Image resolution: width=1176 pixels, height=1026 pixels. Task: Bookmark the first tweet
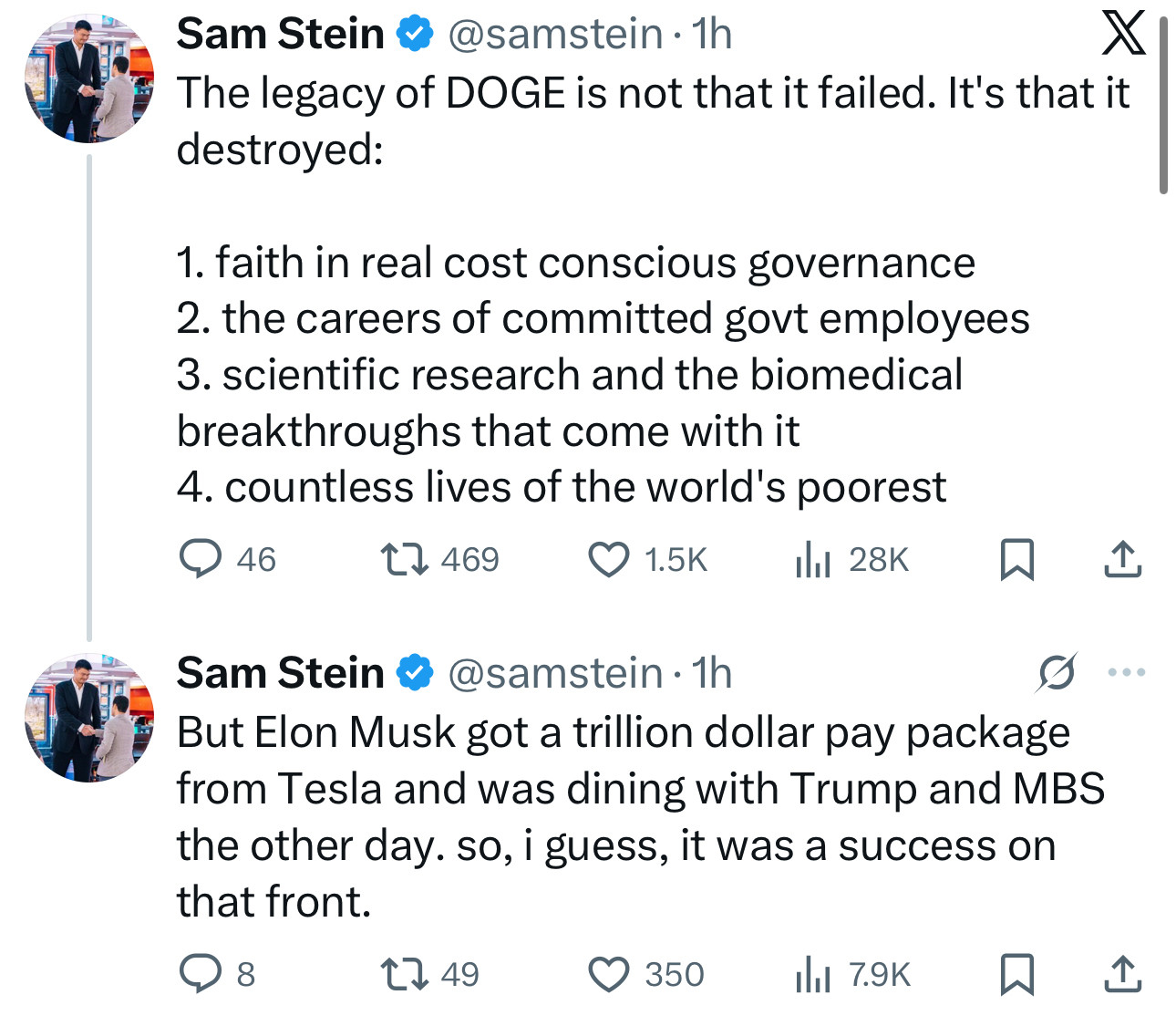pyautogui.click(x=1016, y=559)
